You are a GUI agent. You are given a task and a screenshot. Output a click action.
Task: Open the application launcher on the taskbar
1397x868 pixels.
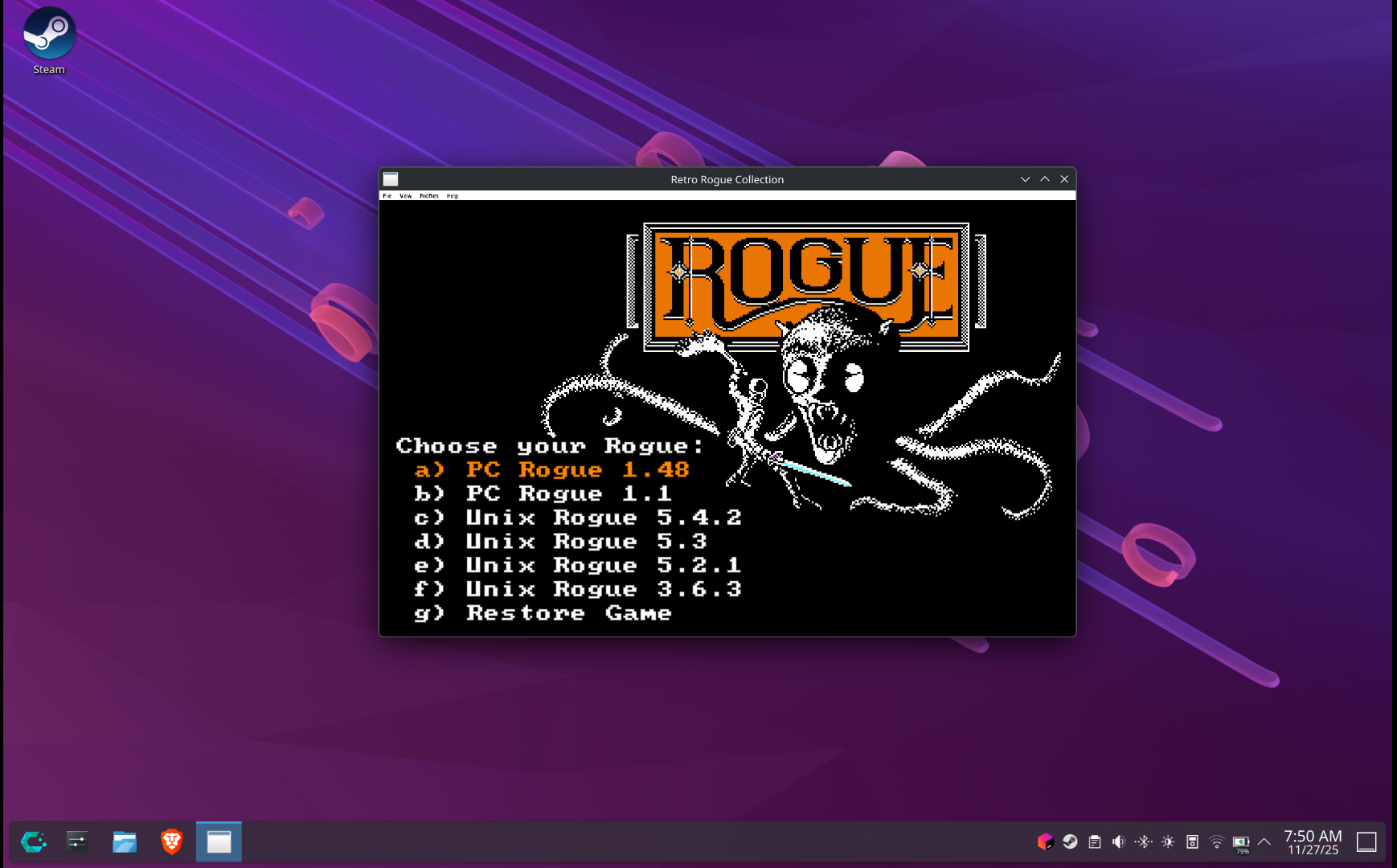point(33,841)
